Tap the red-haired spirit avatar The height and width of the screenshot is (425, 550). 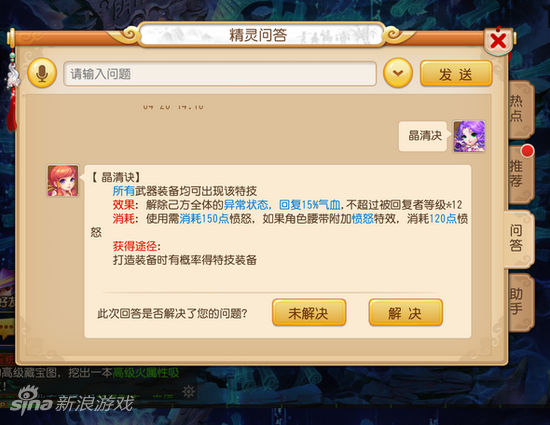[63, 181]
